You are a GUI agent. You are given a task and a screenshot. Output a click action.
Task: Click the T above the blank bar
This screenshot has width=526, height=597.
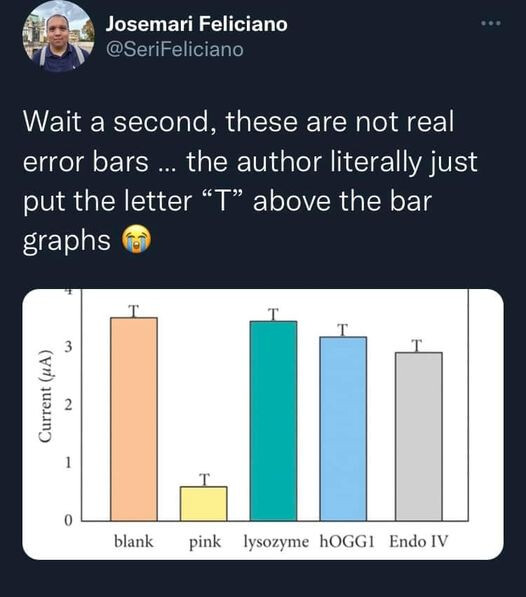tap(133, 311)
